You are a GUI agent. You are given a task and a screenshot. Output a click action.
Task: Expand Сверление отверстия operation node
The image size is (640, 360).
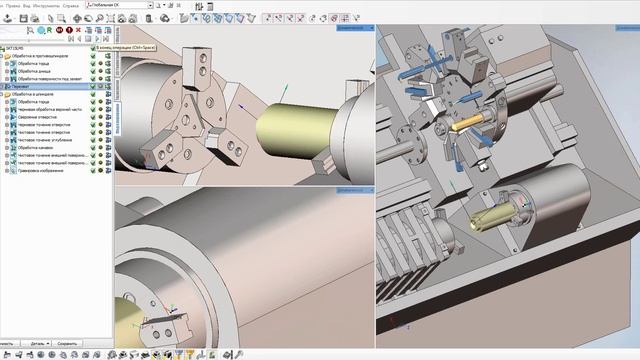click(7, 117)
